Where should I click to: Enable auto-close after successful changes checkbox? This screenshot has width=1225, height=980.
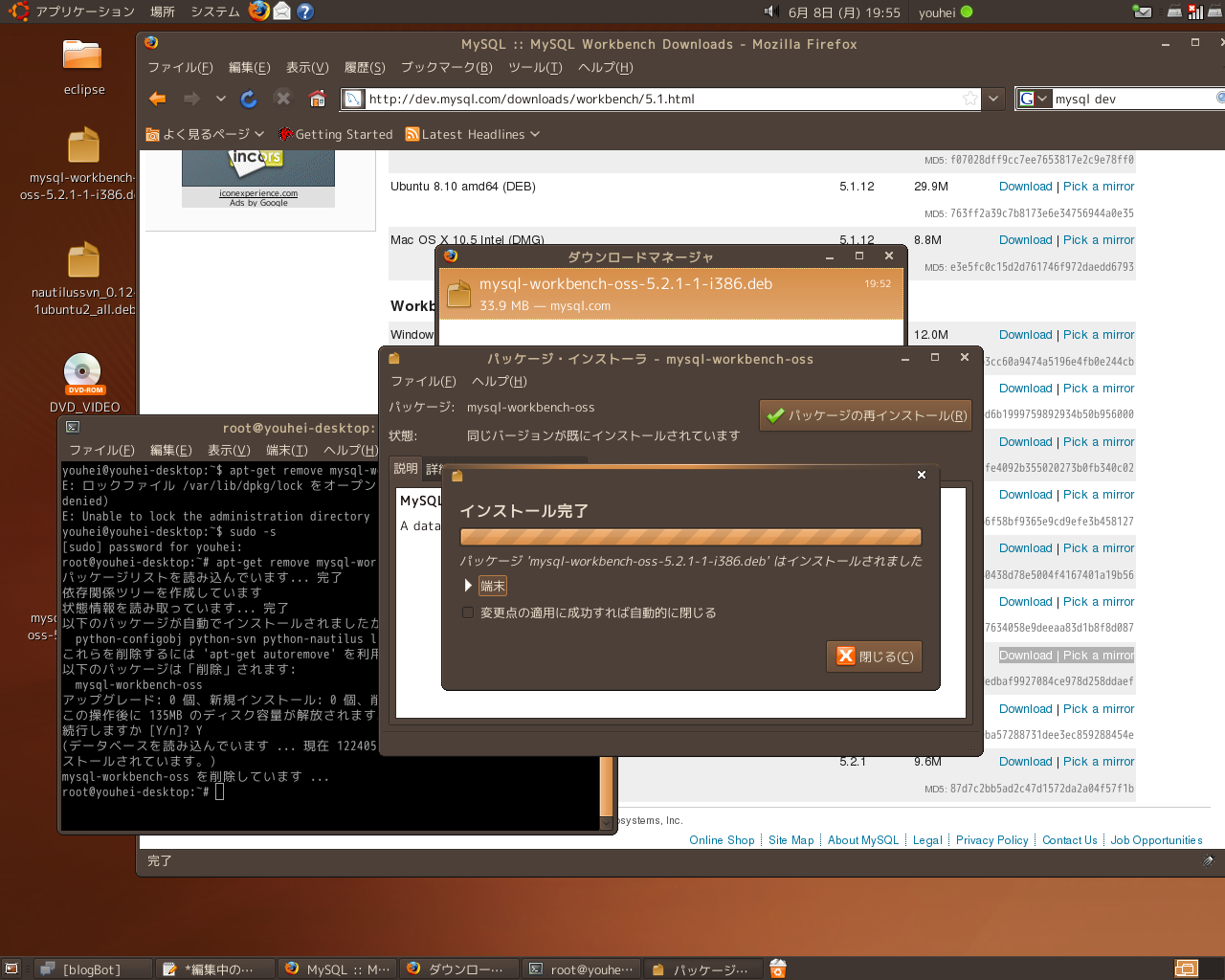pos(468,612)
